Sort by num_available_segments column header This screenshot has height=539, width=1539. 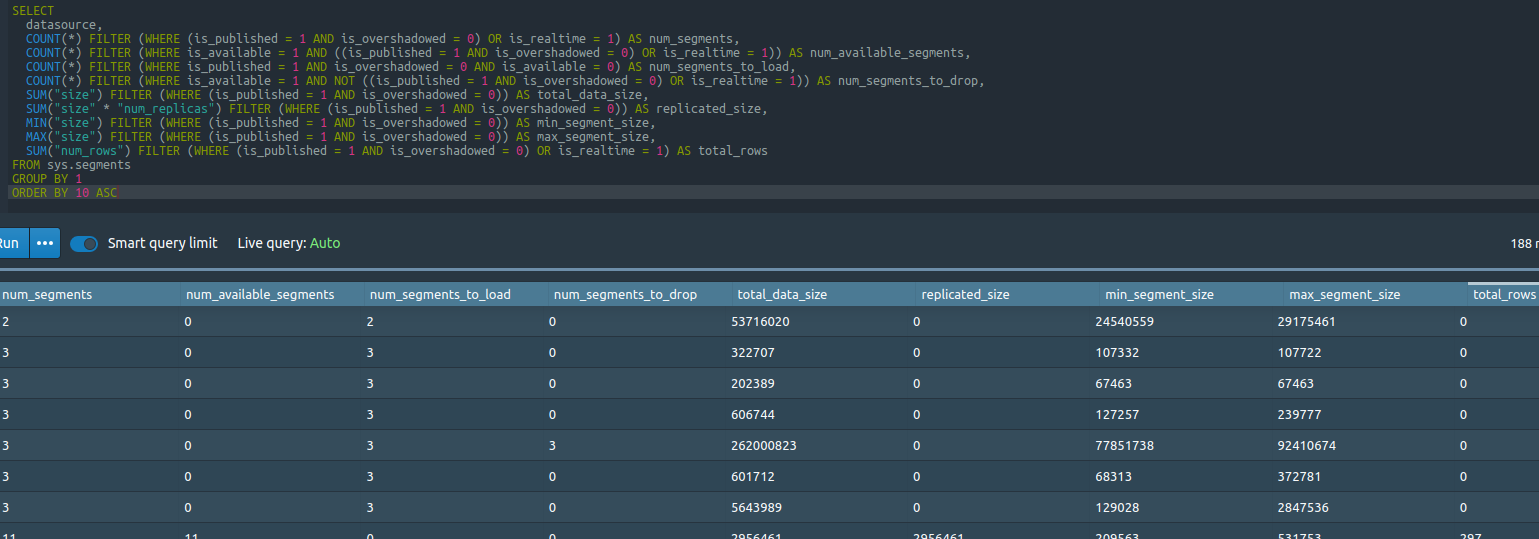tap(273, 294)
